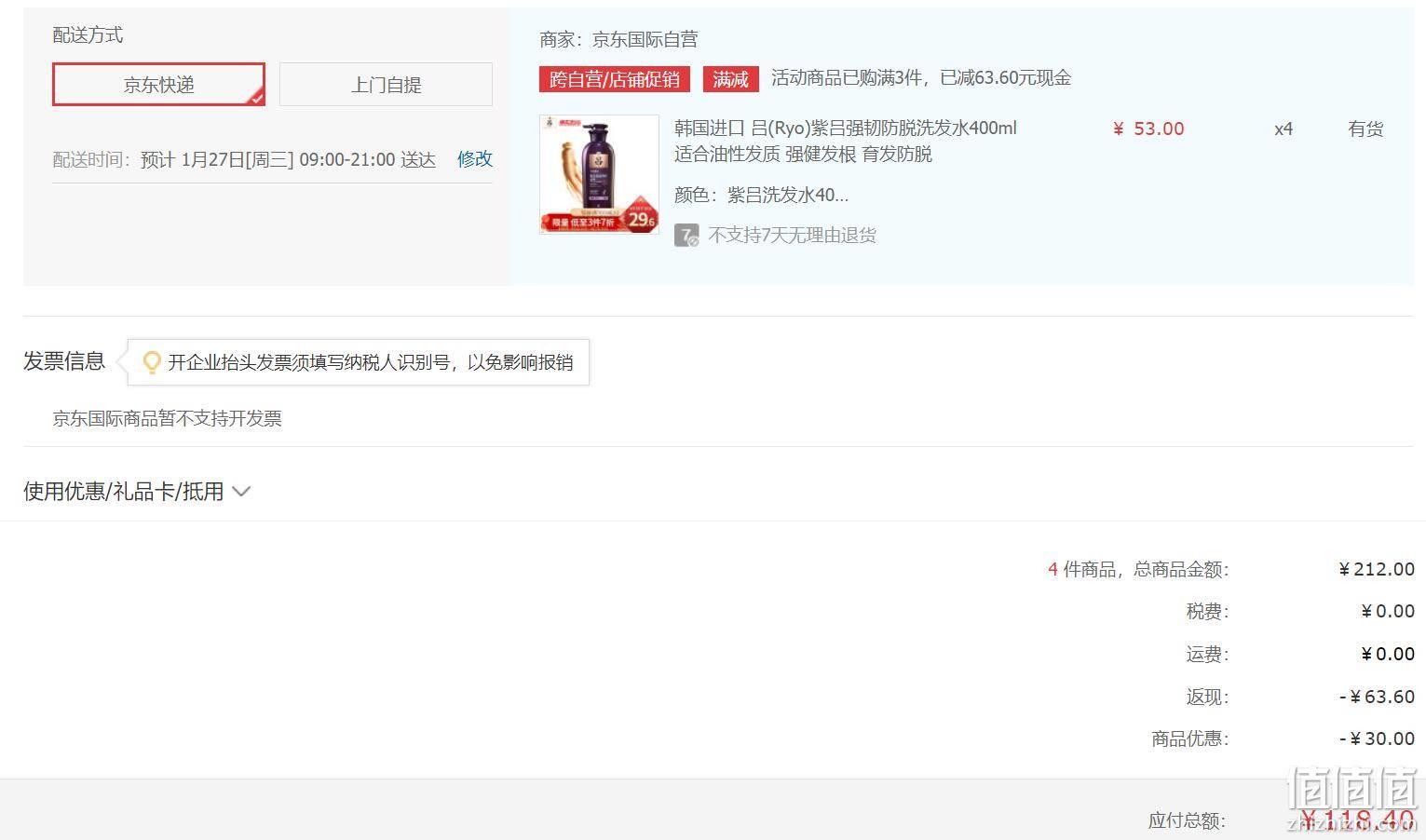This screenshot has width=1426, height=840.
Task: Click 商家：京东国际自营 merchant label
Action: coord(618,39)
